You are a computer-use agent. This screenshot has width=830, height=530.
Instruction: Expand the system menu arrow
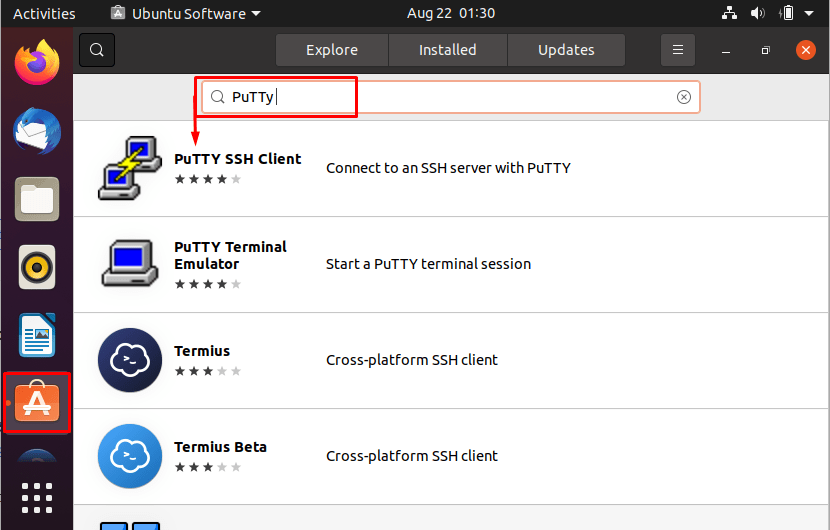coord(809,13)
